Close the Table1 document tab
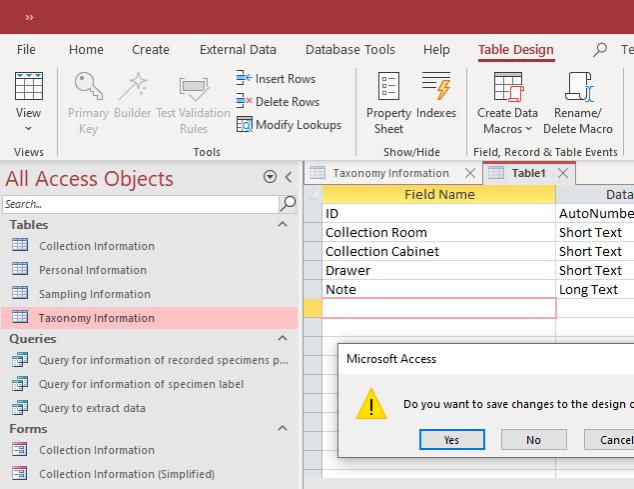 coord(563,173)
